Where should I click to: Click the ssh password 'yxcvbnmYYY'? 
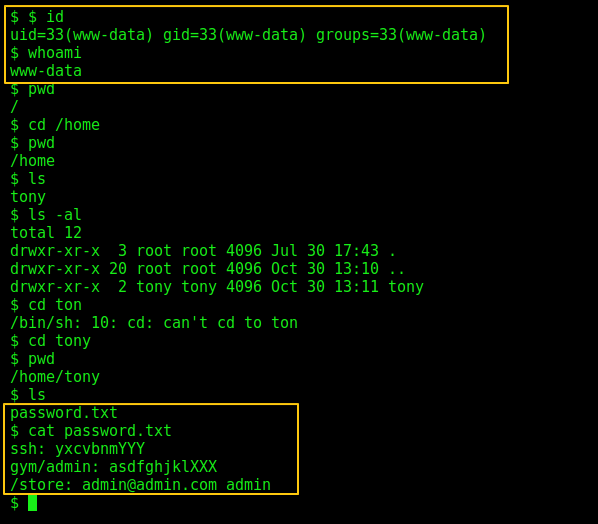100,449
